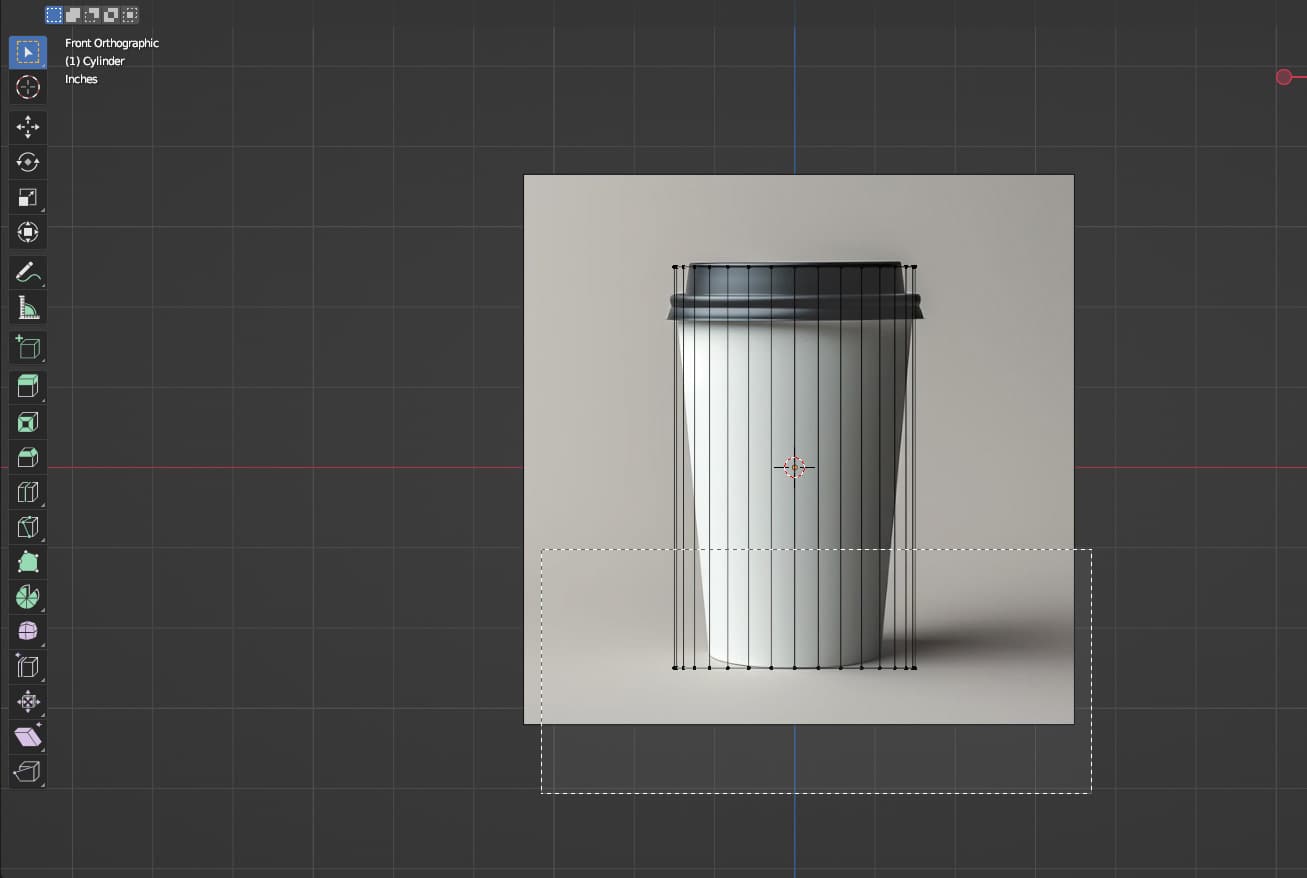1307x878 pixels.
Task: Select the Select Box tool
Action: coord(28,52)
